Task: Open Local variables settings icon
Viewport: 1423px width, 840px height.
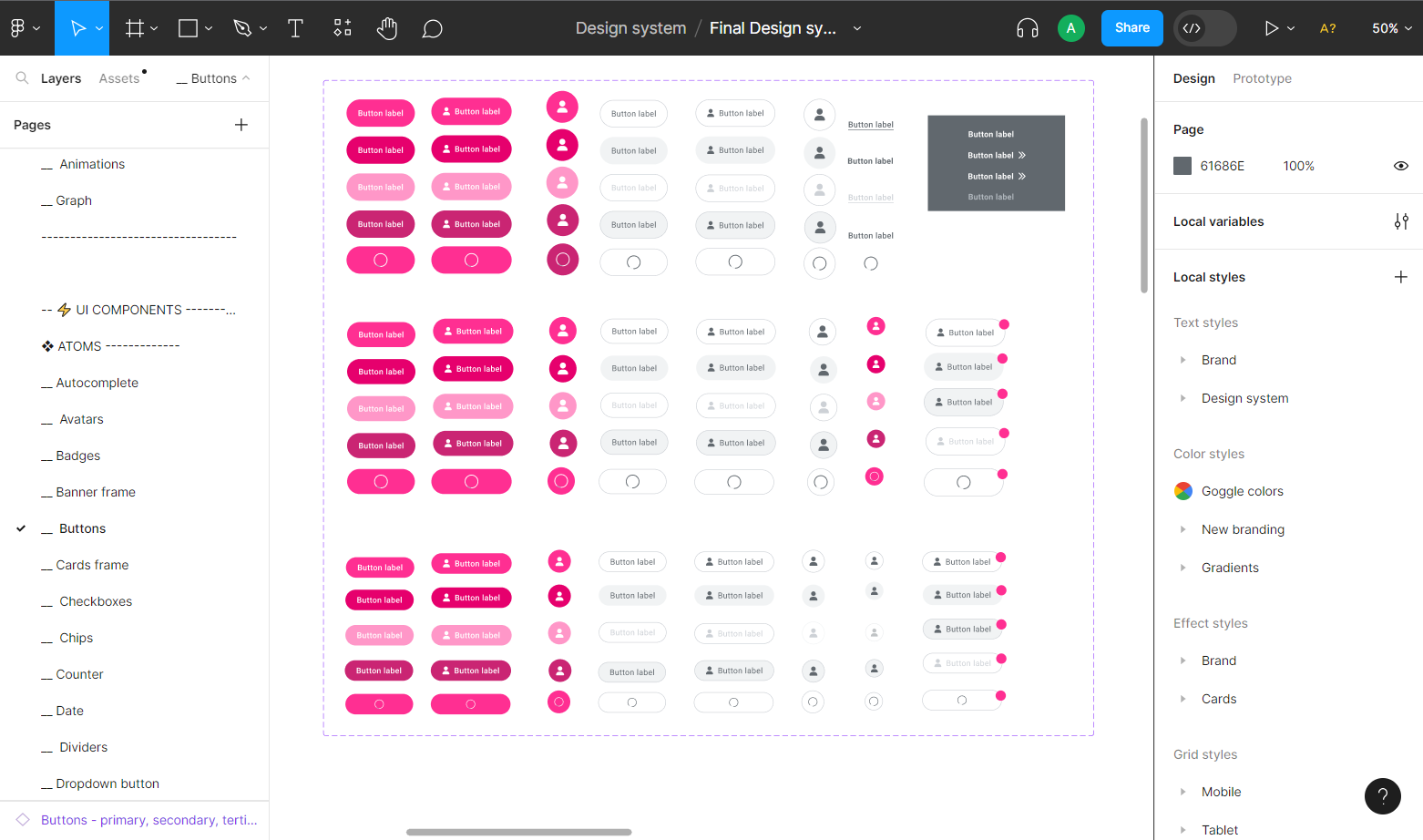Action: point(1401,221)
